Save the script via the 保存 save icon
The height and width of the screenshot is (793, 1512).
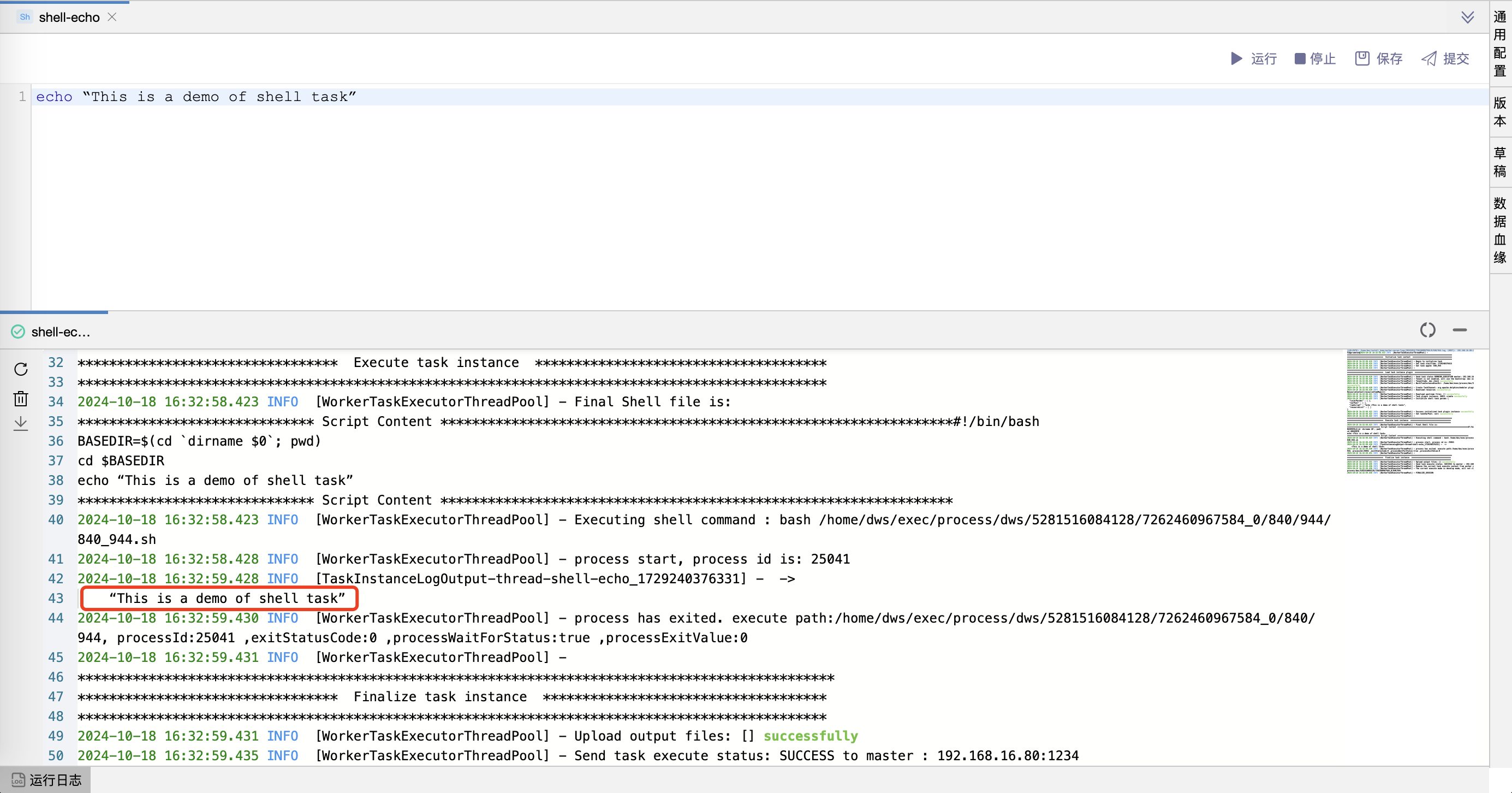1362,58
